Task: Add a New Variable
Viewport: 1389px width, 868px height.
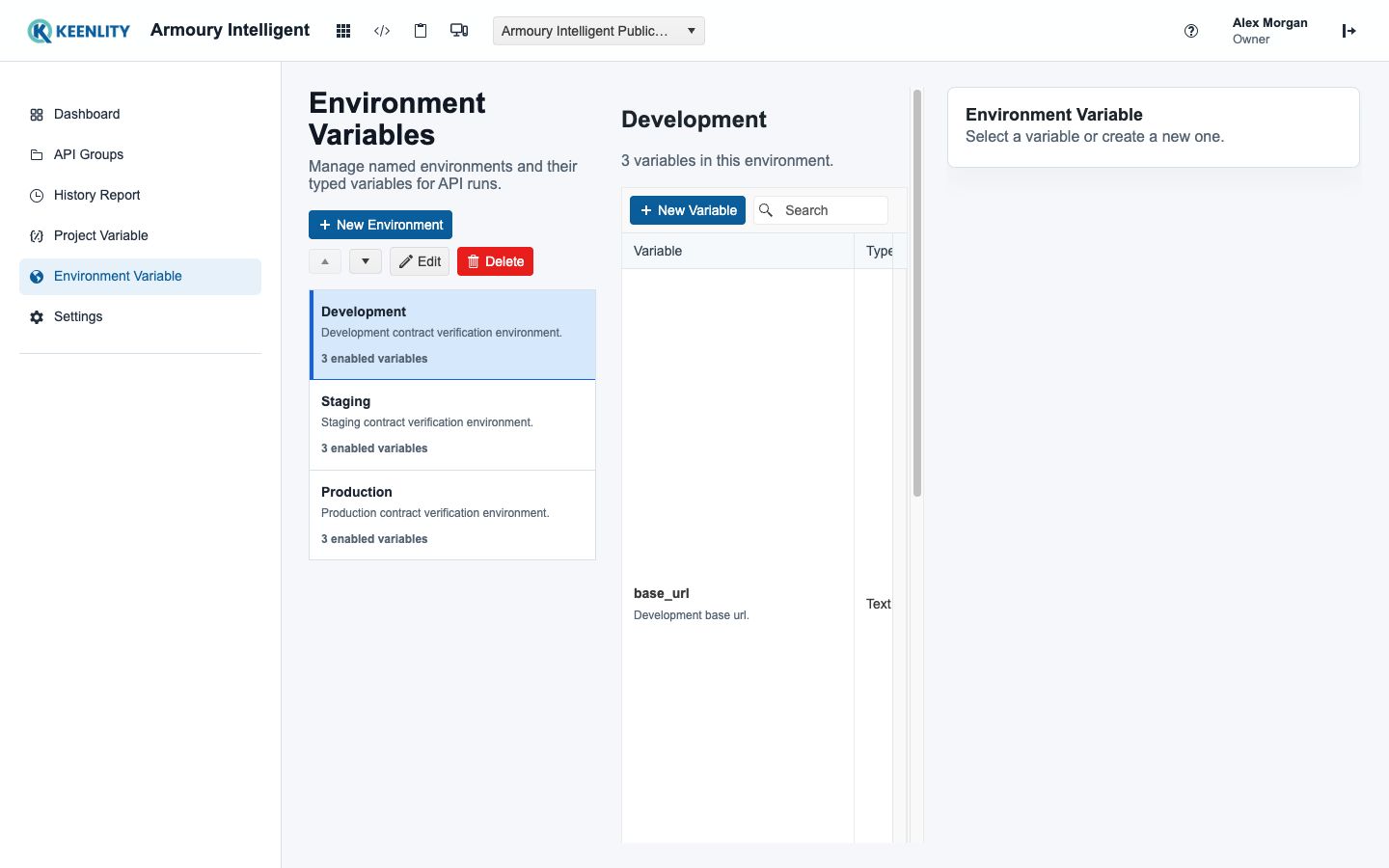Action: 688,210
